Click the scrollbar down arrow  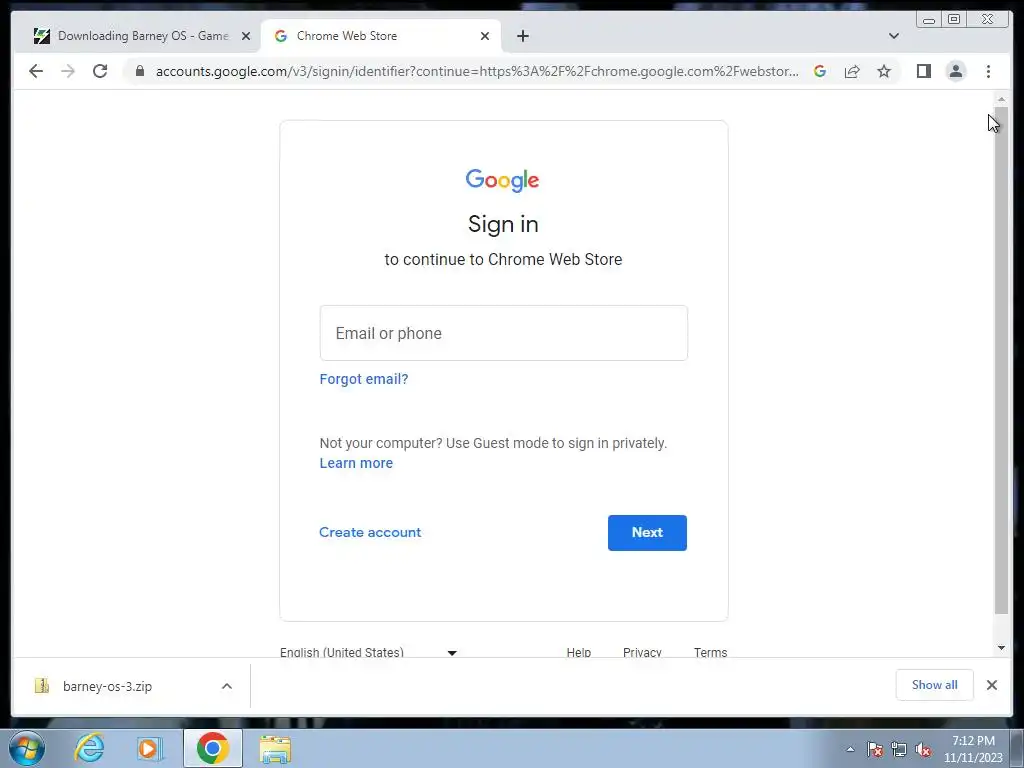tap(1001, 648)
